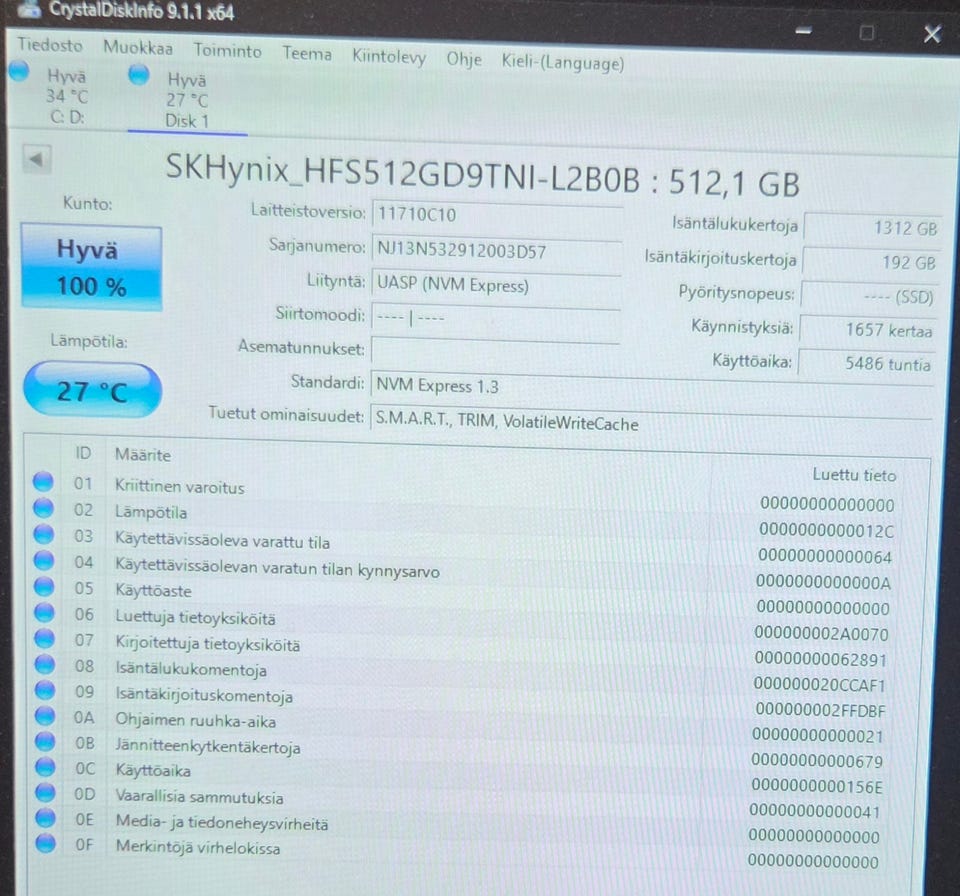
Task: Open the Ohje menu
Action: pyautogui.click(x=463, y=59)
